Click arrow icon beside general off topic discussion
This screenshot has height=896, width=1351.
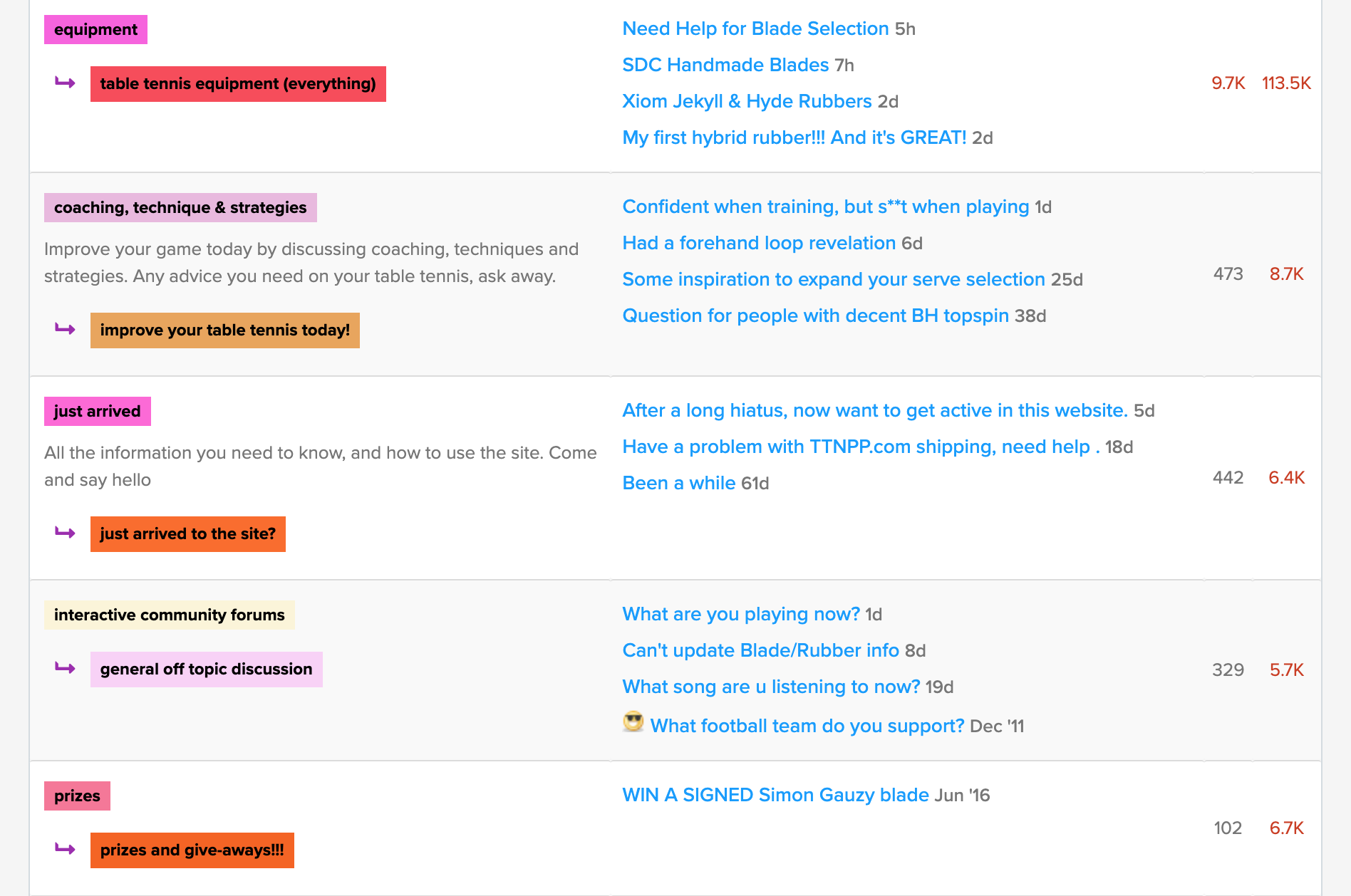[66, 669]
